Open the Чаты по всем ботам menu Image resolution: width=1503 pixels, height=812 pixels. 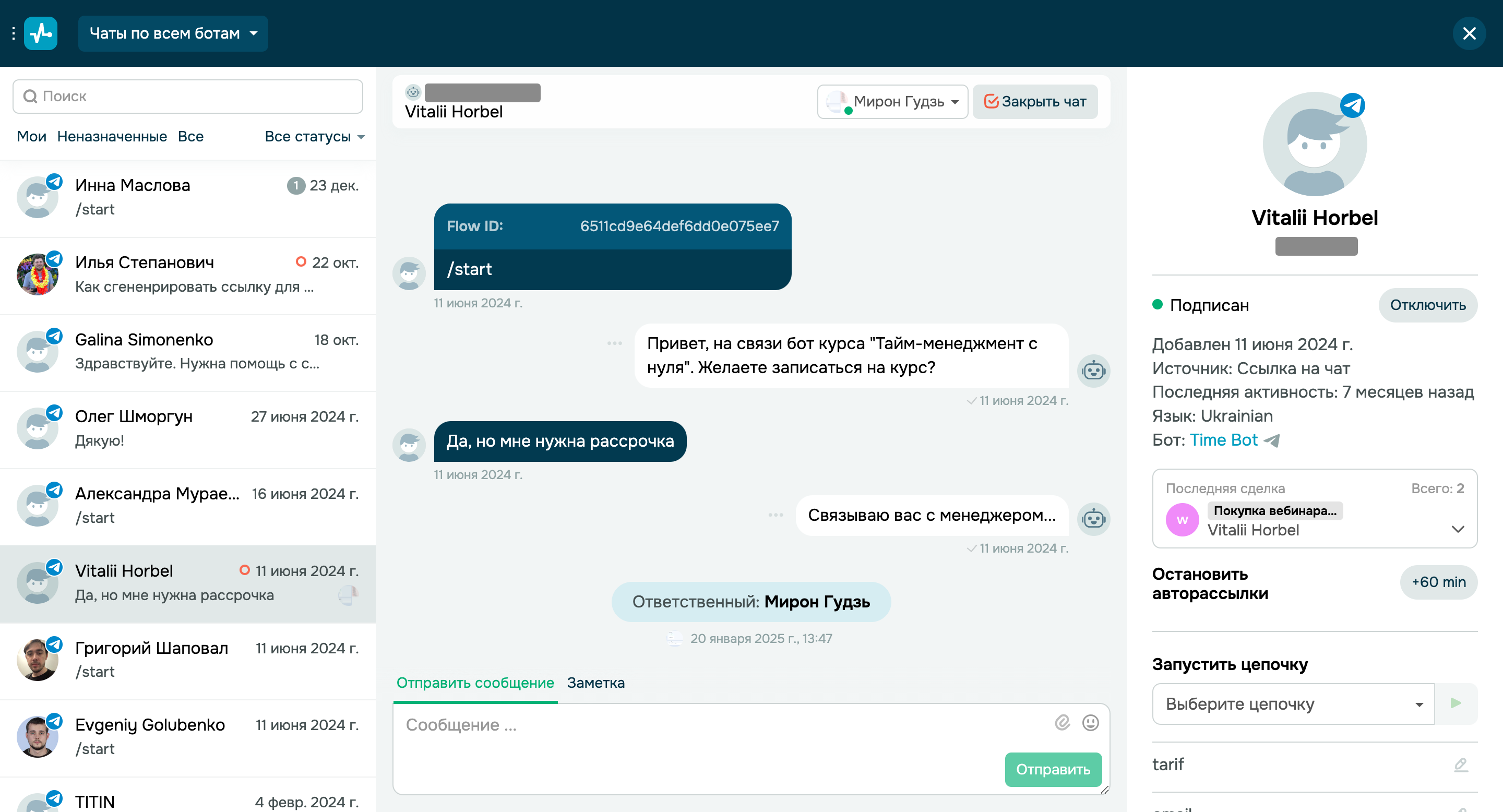click(x=173, y=33)
